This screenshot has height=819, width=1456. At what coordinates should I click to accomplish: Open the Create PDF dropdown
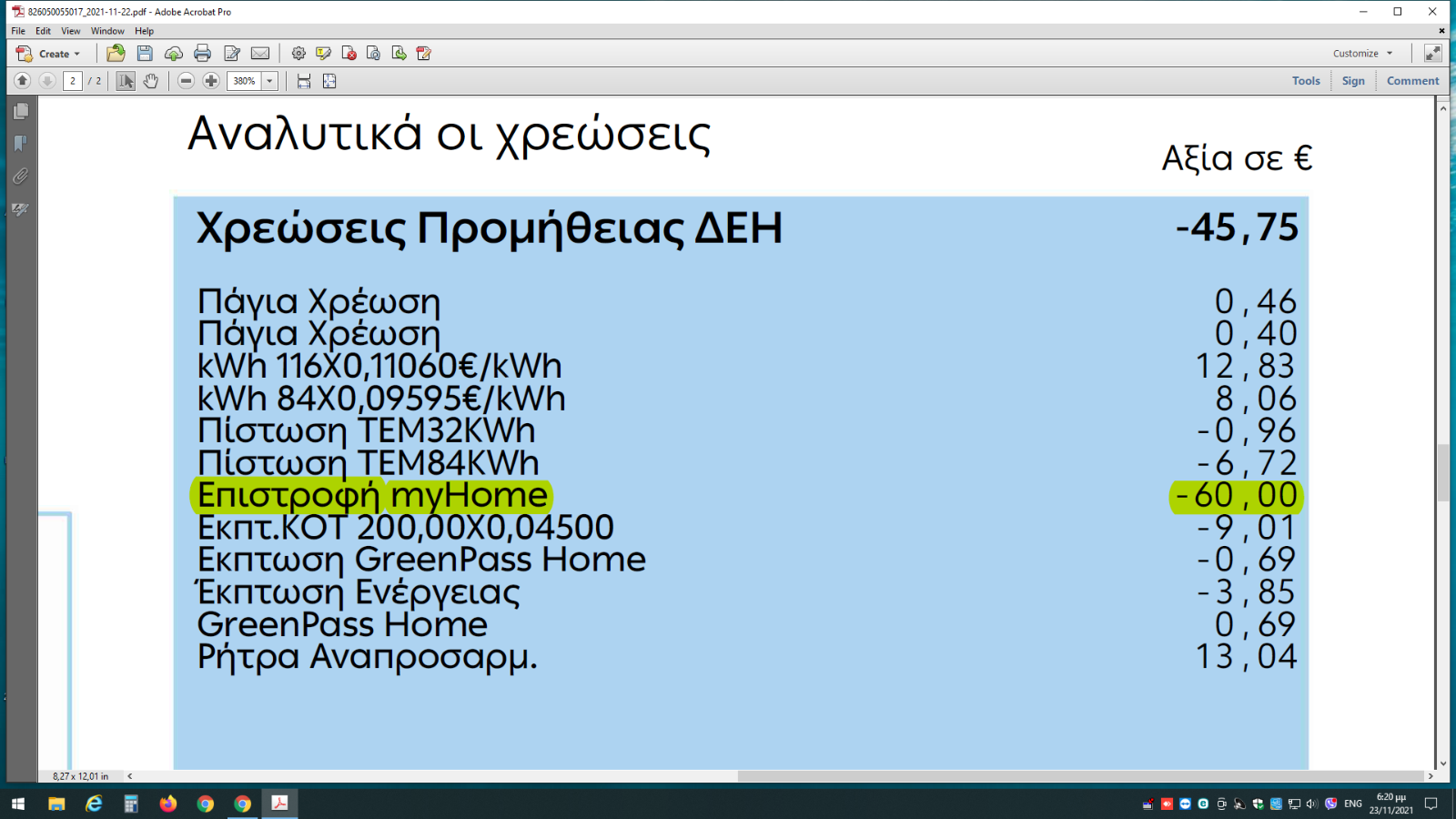point(48,54)
